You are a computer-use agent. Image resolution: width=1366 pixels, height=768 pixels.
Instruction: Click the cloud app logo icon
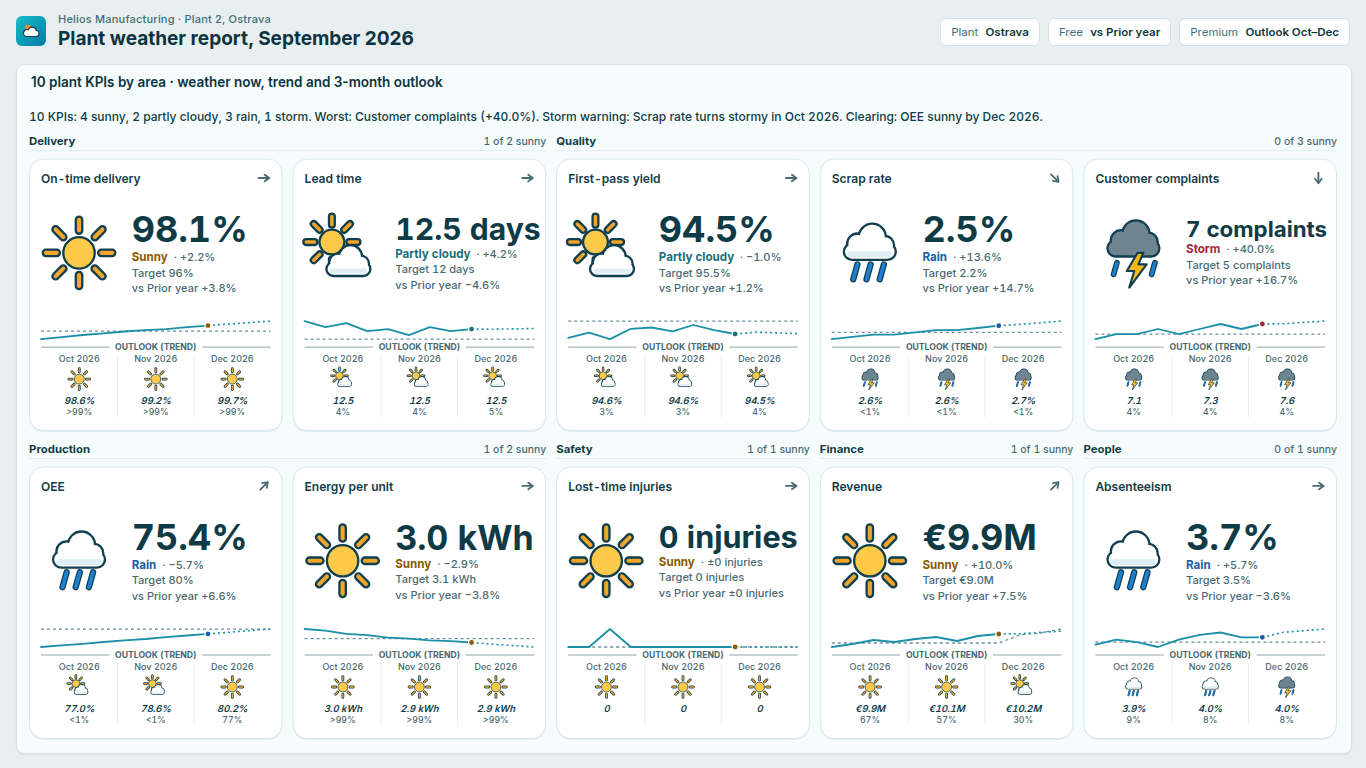[31, 31]
